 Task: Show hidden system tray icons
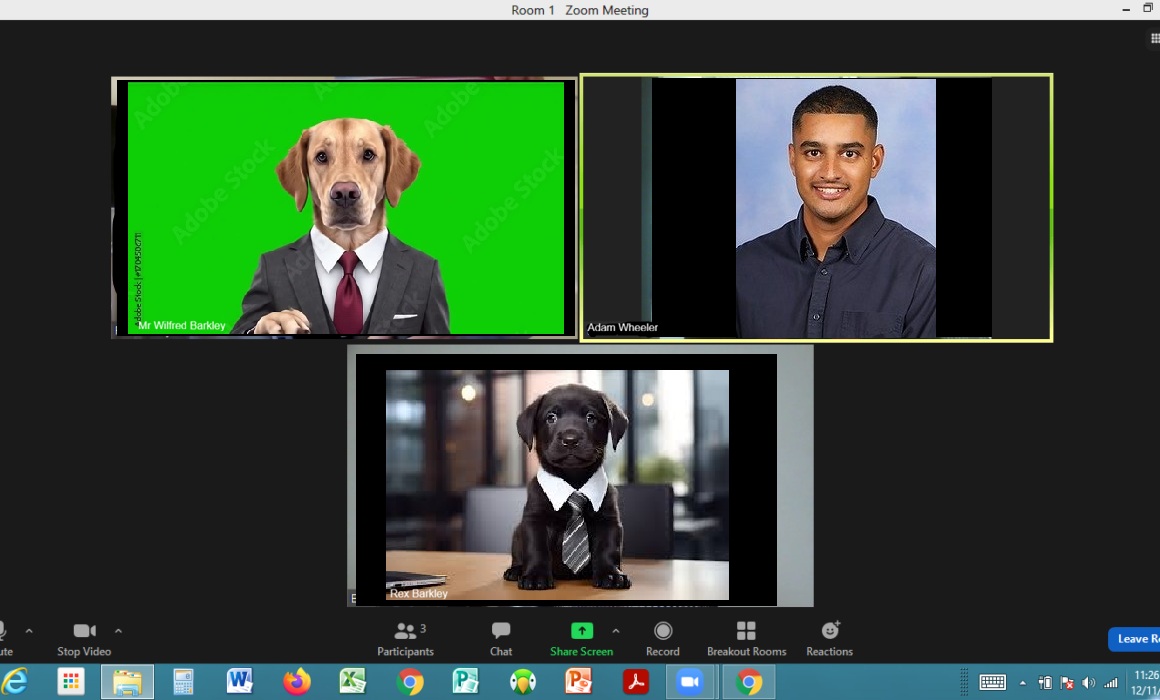point(1022,683)
